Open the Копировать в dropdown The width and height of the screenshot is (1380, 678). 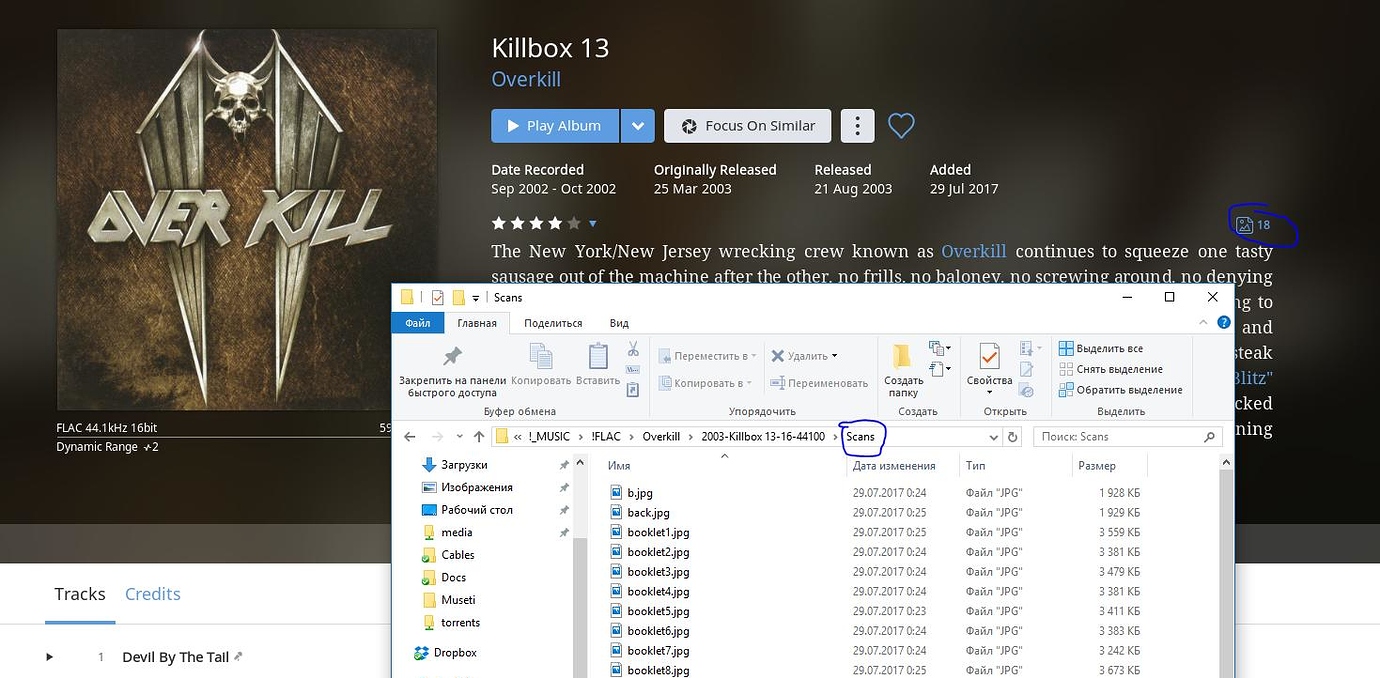tap(706, 383)
